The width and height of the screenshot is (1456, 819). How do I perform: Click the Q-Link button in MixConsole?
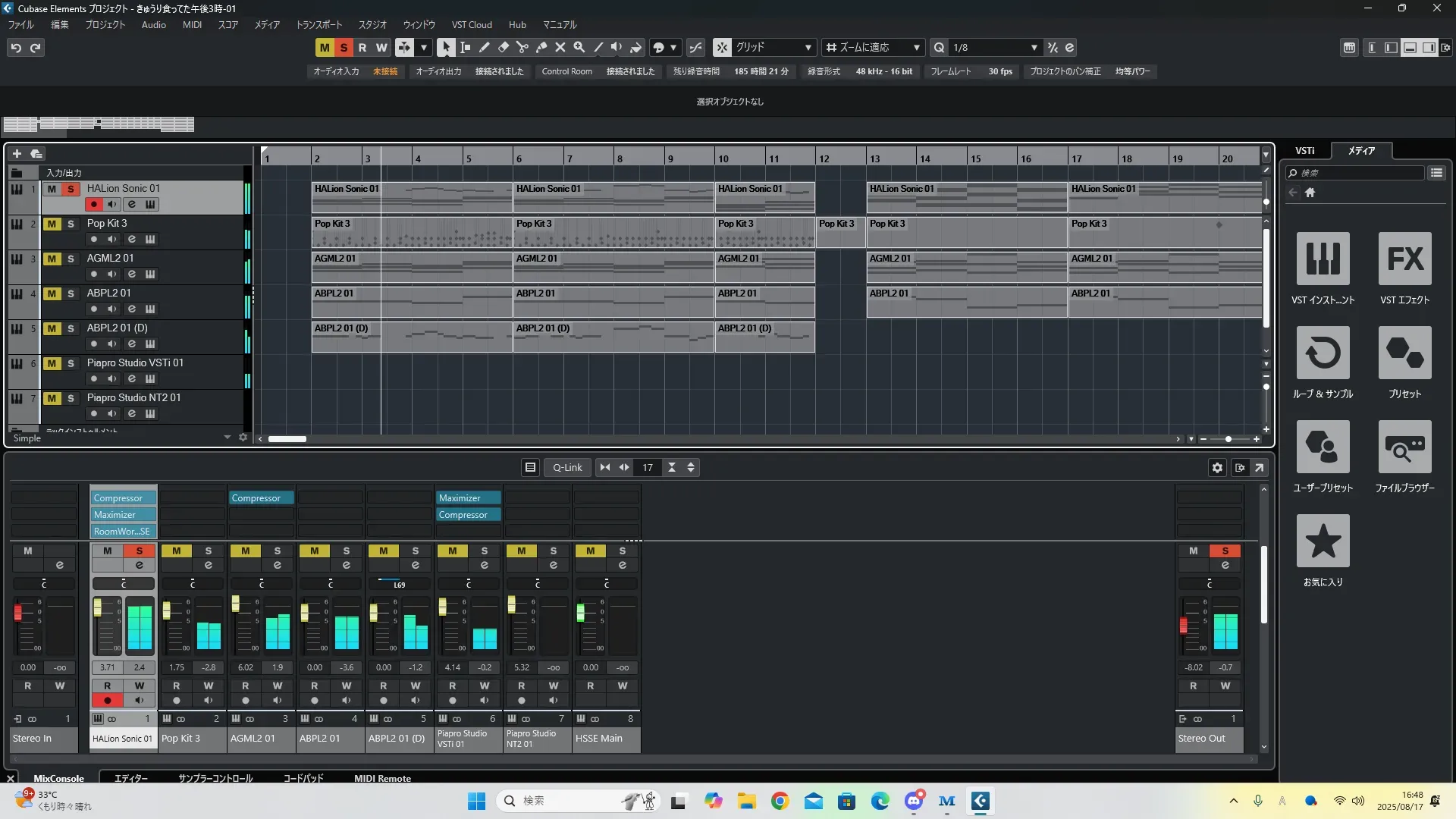[567, 468]
